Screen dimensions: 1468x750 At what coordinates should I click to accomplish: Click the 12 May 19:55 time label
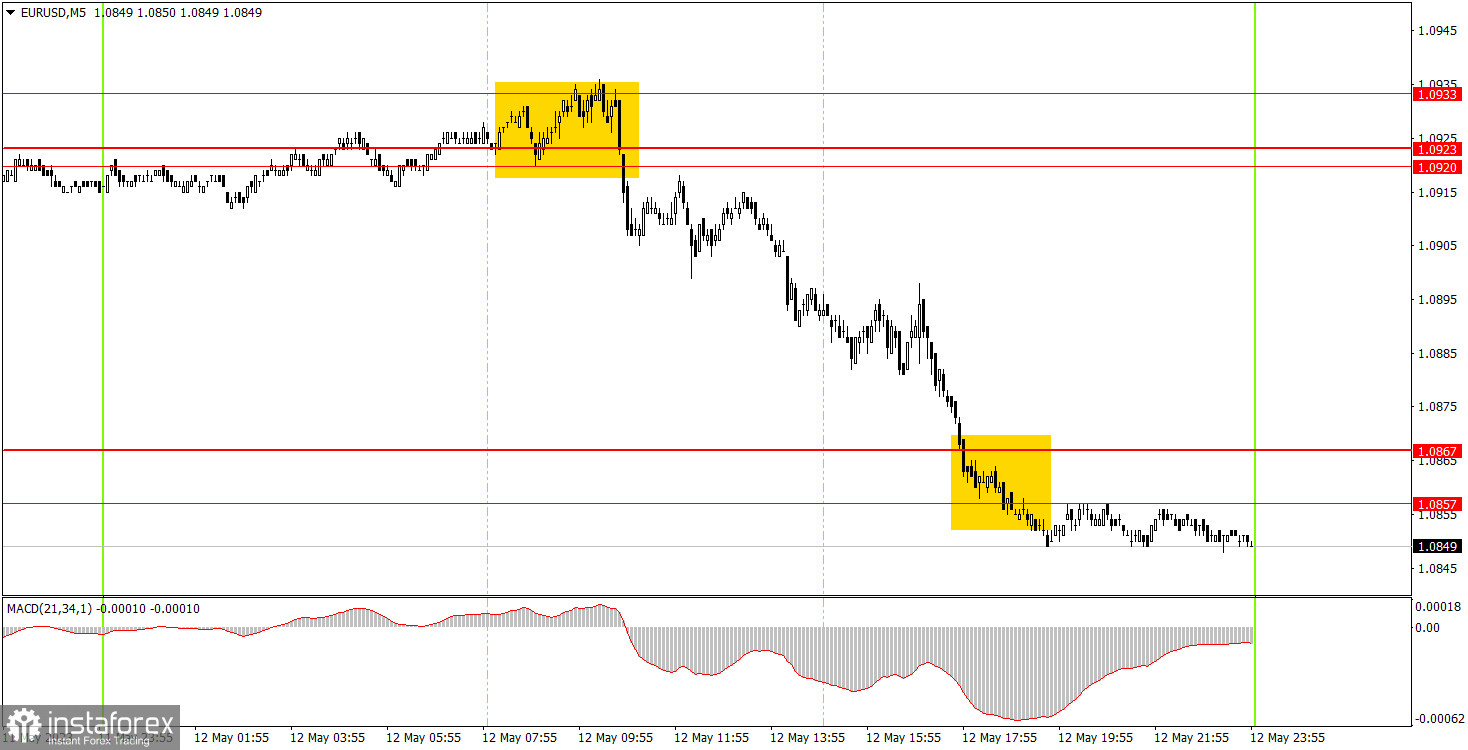[x=1094, y=738]
